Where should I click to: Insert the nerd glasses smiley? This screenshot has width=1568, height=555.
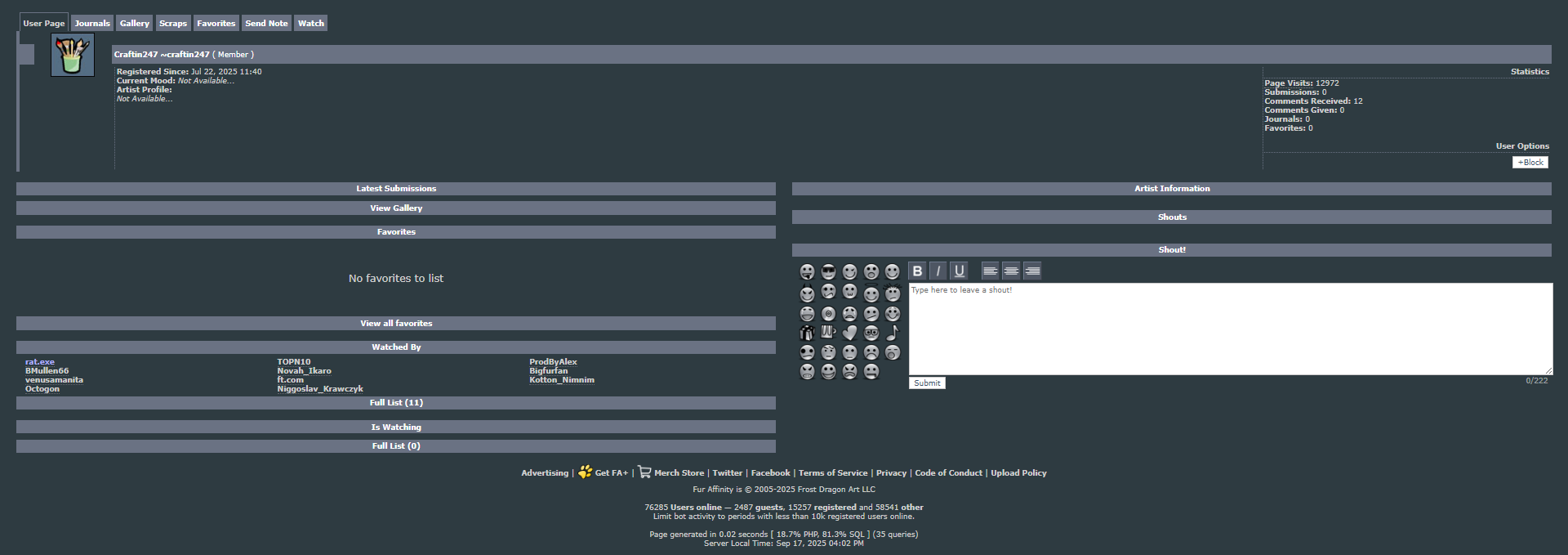pos(871,333)
